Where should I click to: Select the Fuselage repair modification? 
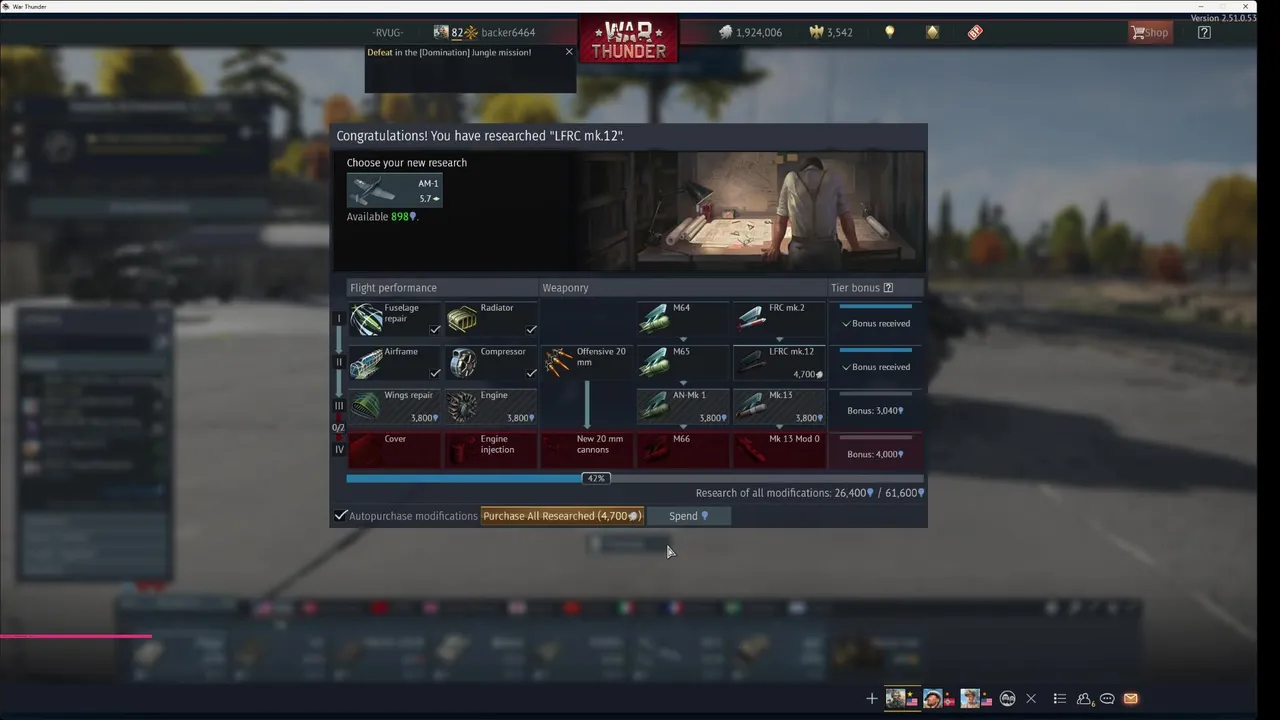pyautogui.click(x=395, y=320)
